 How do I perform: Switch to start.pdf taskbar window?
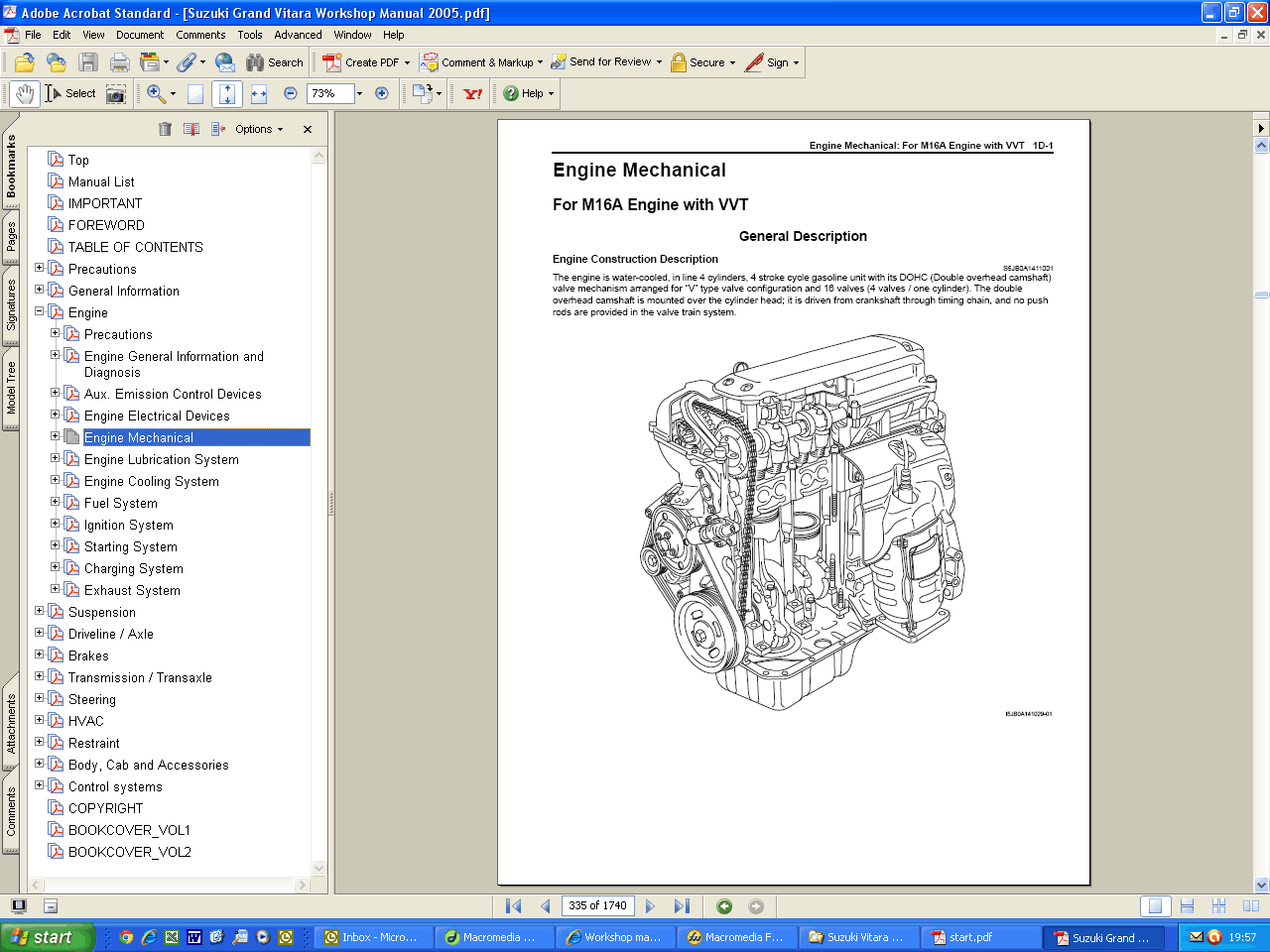981,937
